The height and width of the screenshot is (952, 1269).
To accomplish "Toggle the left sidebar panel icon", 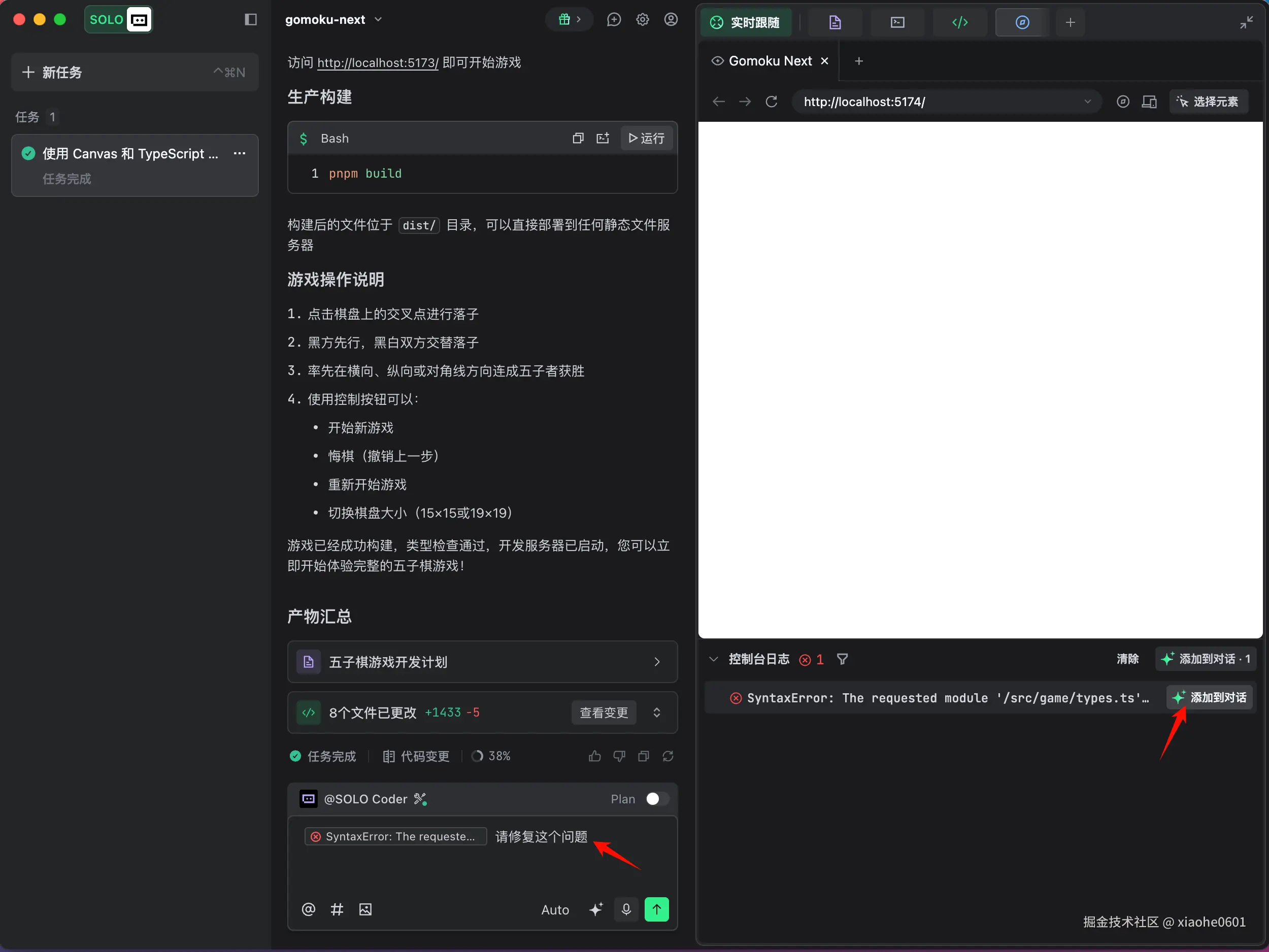I will [251, 19].
